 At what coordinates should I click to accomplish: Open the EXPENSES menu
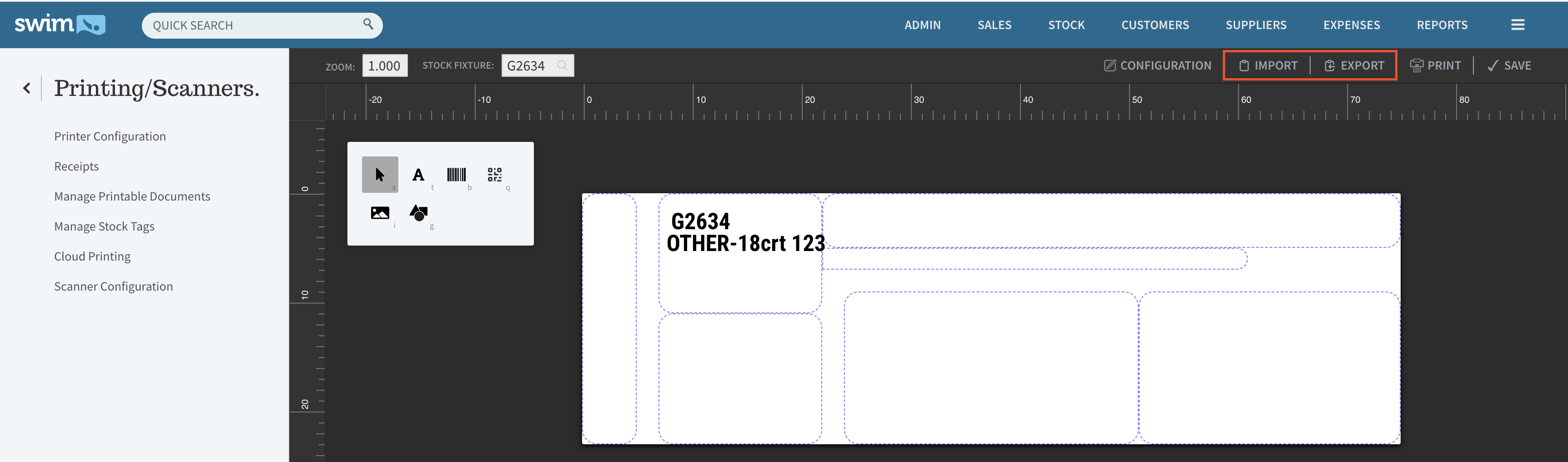(1351, 25)
